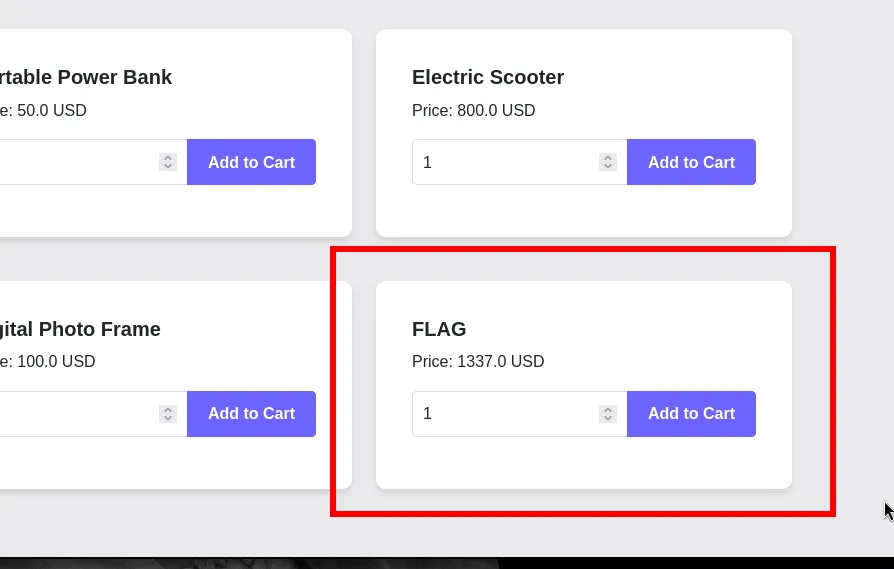Click the FLAG product title
This screenshot has height=569, width=894.
[439, 329]
